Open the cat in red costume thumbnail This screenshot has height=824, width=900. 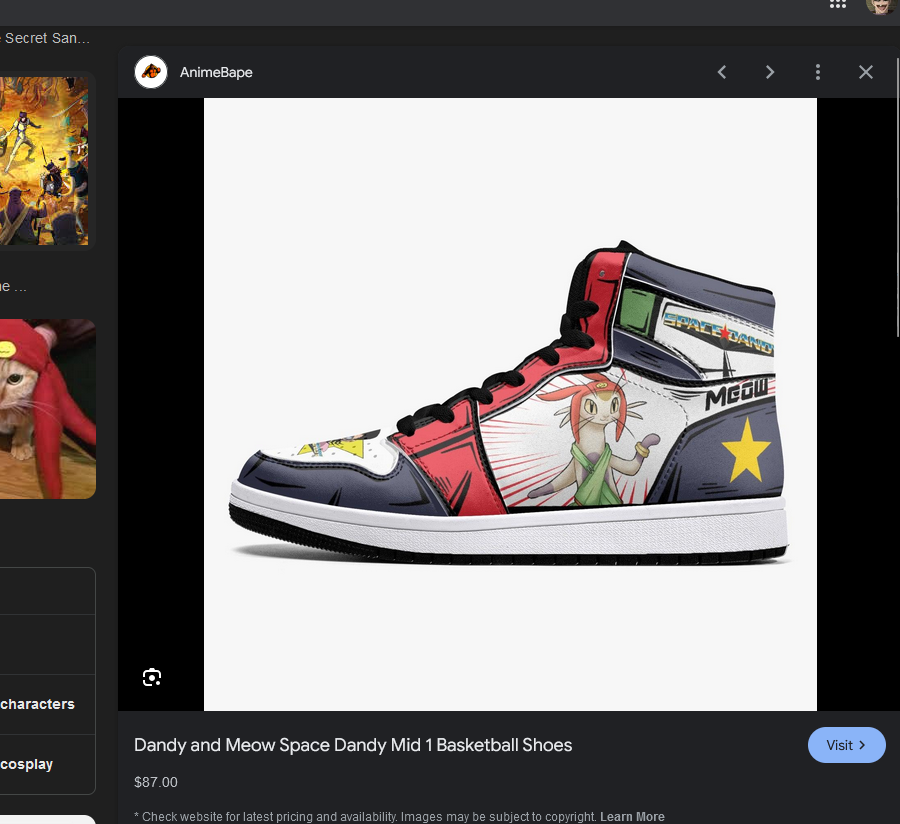tap(48, 409)
